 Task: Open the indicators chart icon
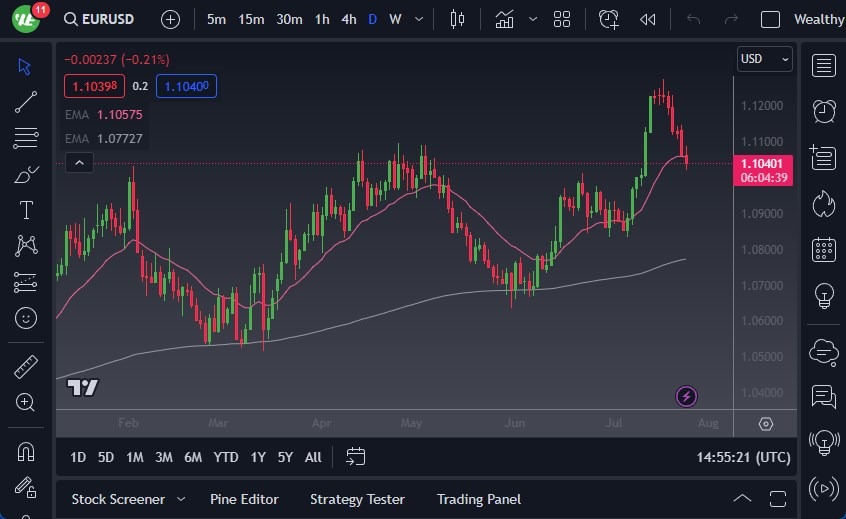tap(505, 19)
